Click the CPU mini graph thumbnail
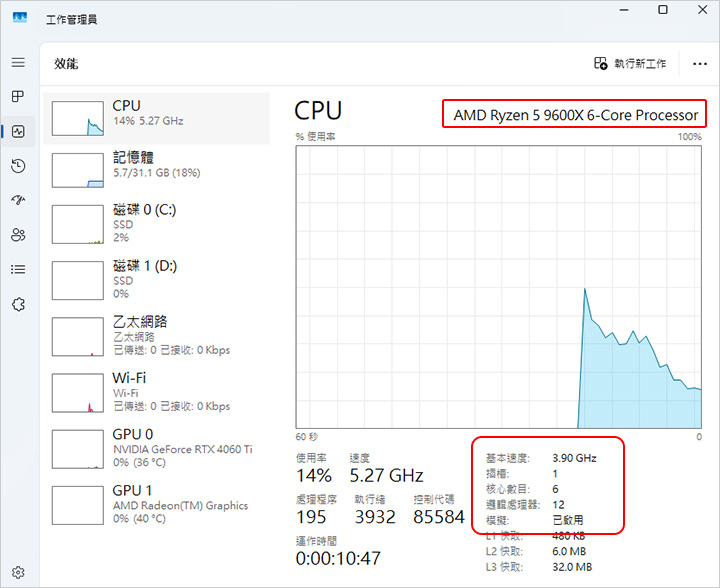 [x=78, y=118]
